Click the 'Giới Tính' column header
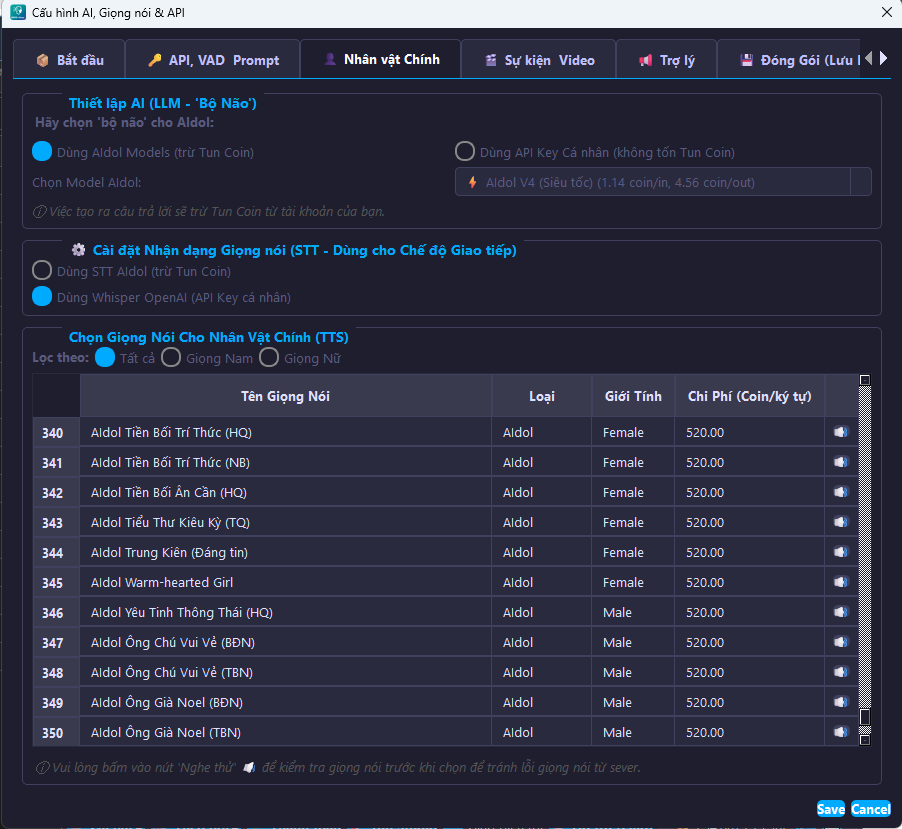The width and height of the screenshot is (902, 829). coord(633,396)
